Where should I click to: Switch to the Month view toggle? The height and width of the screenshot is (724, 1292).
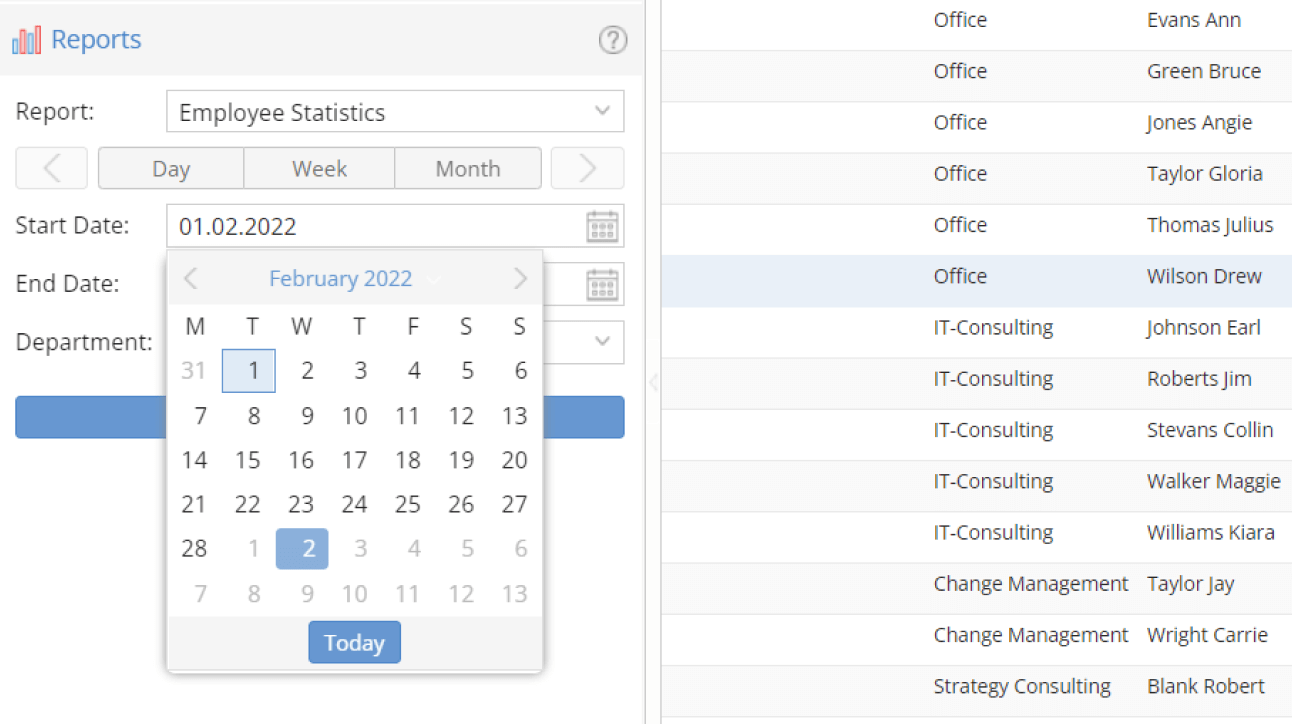tap(467, 168)
